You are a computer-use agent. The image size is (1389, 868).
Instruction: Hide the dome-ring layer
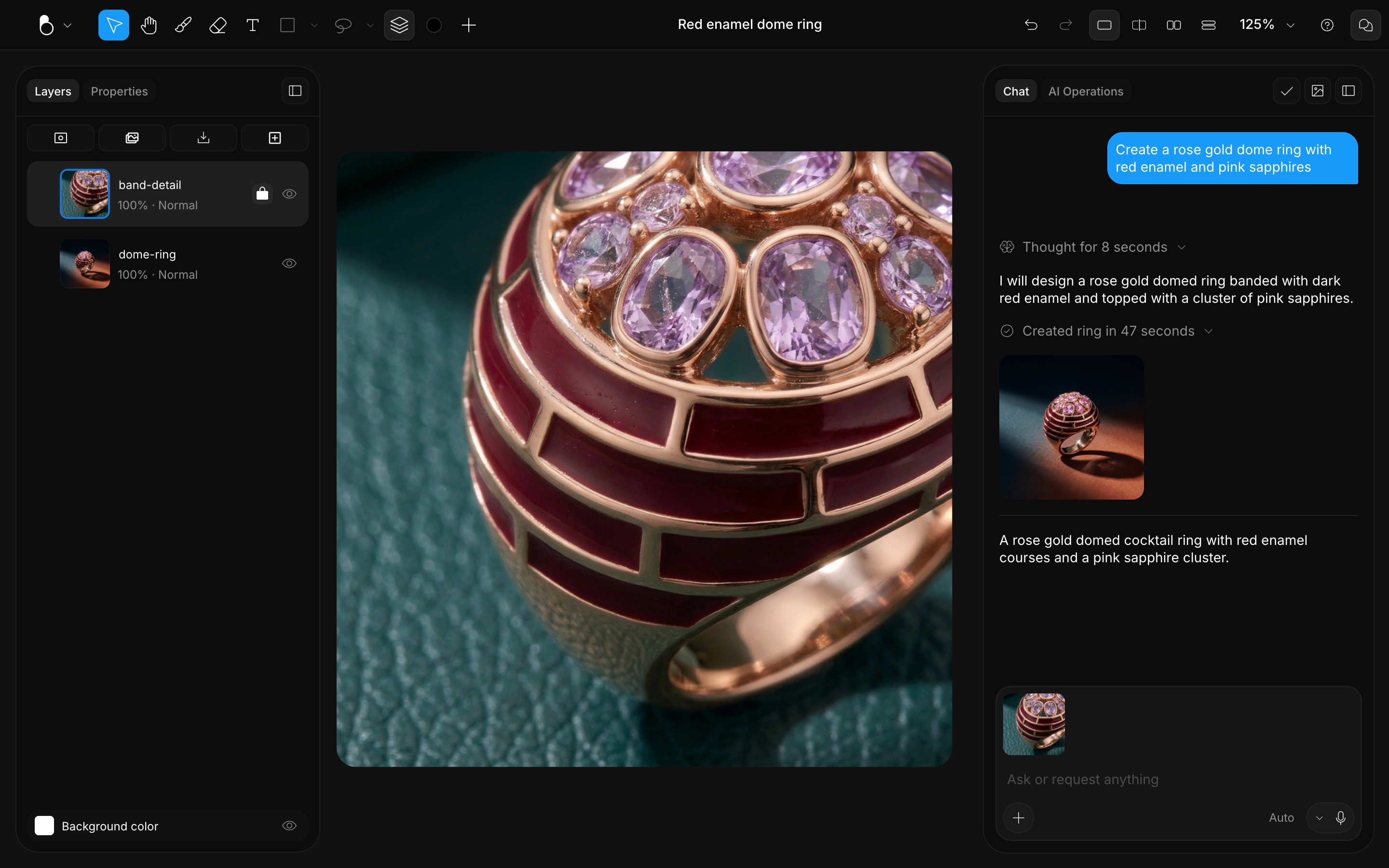pos(289,263)
